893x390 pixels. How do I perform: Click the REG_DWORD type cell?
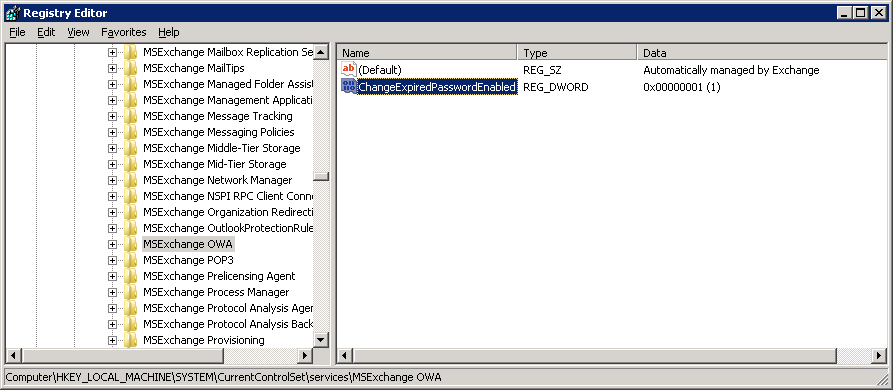point(555,87)
